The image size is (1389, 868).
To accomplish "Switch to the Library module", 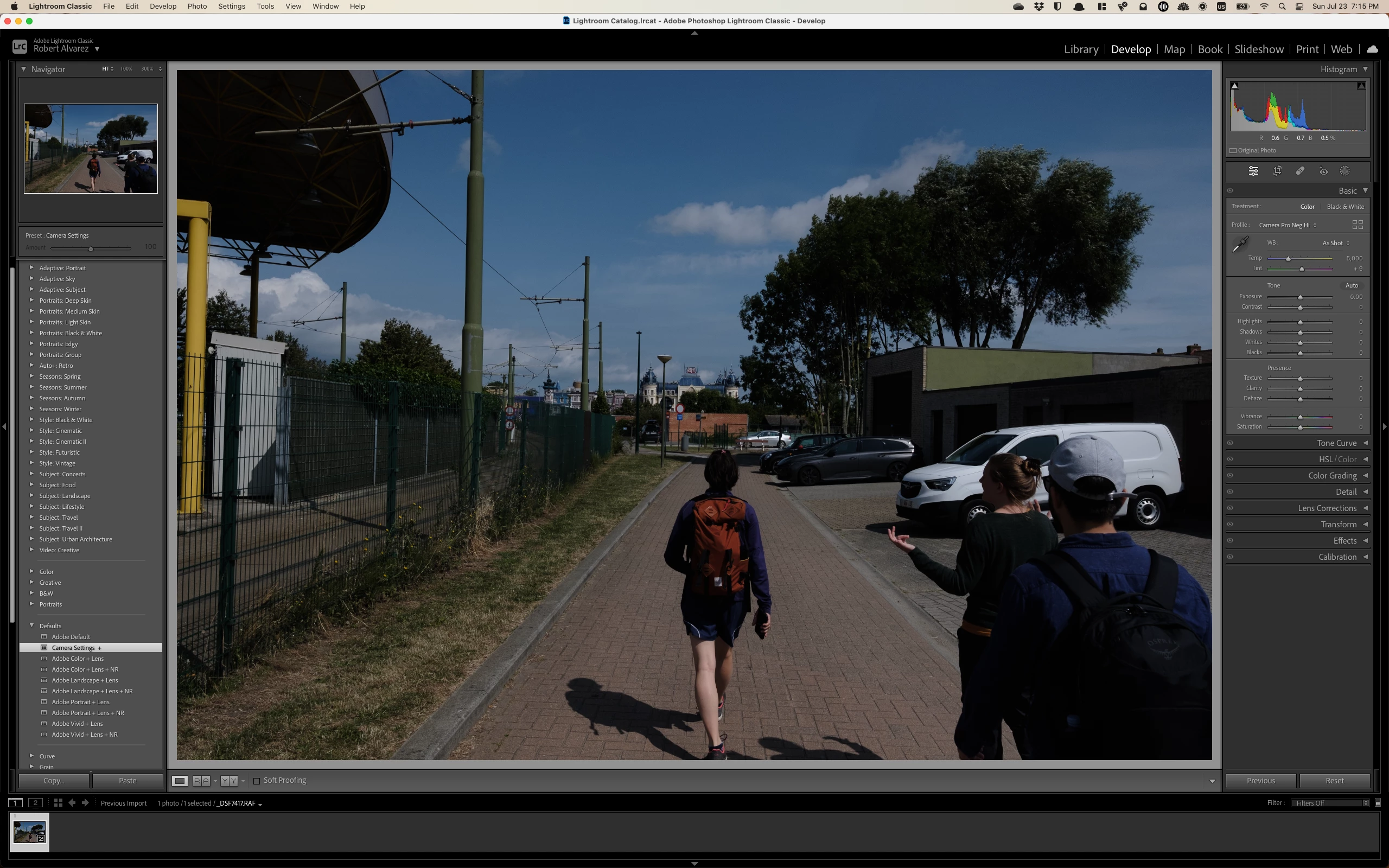I will pos(1081,49).
